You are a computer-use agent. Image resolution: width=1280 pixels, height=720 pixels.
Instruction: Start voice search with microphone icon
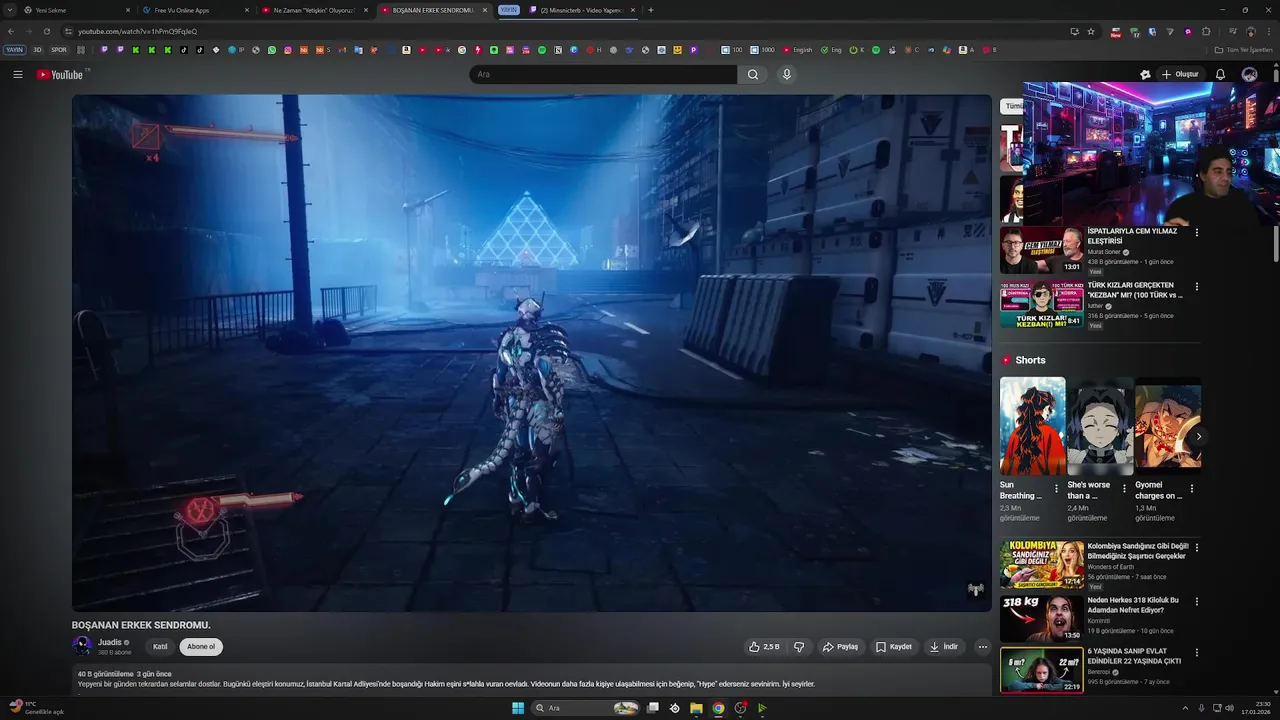click(787, 74)
